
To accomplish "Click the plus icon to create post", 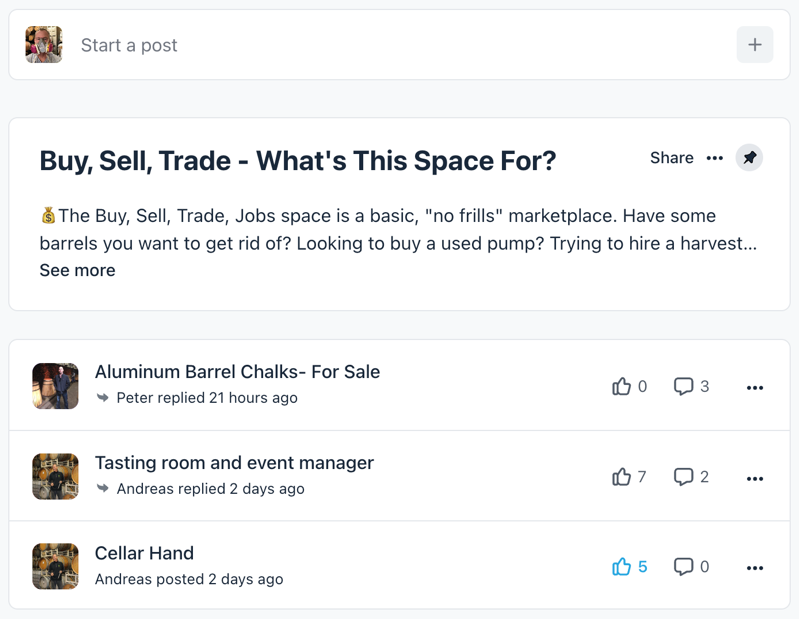I will 755,45.
